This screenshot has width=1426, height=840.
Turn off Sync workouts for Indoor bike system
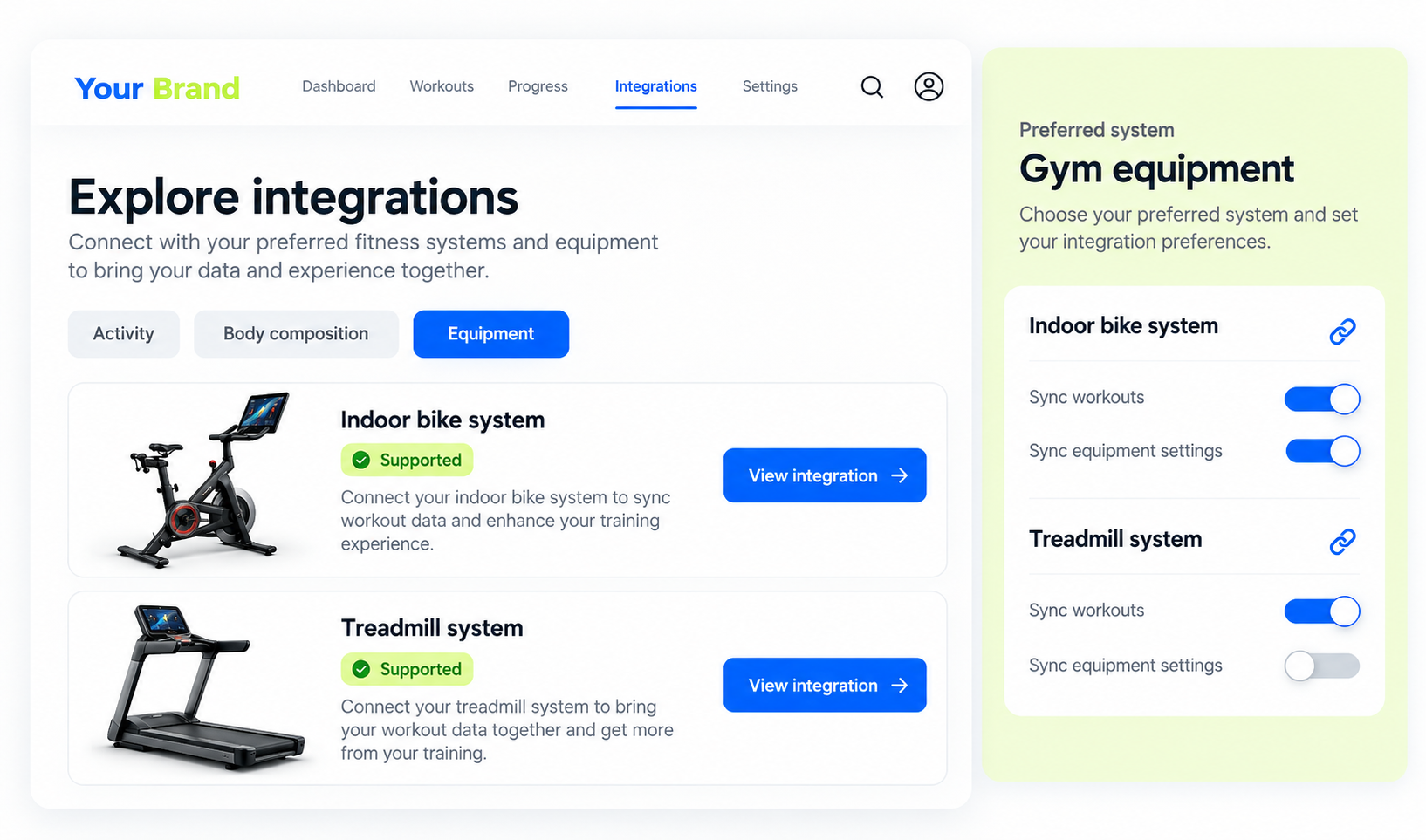pos(1322,399)
